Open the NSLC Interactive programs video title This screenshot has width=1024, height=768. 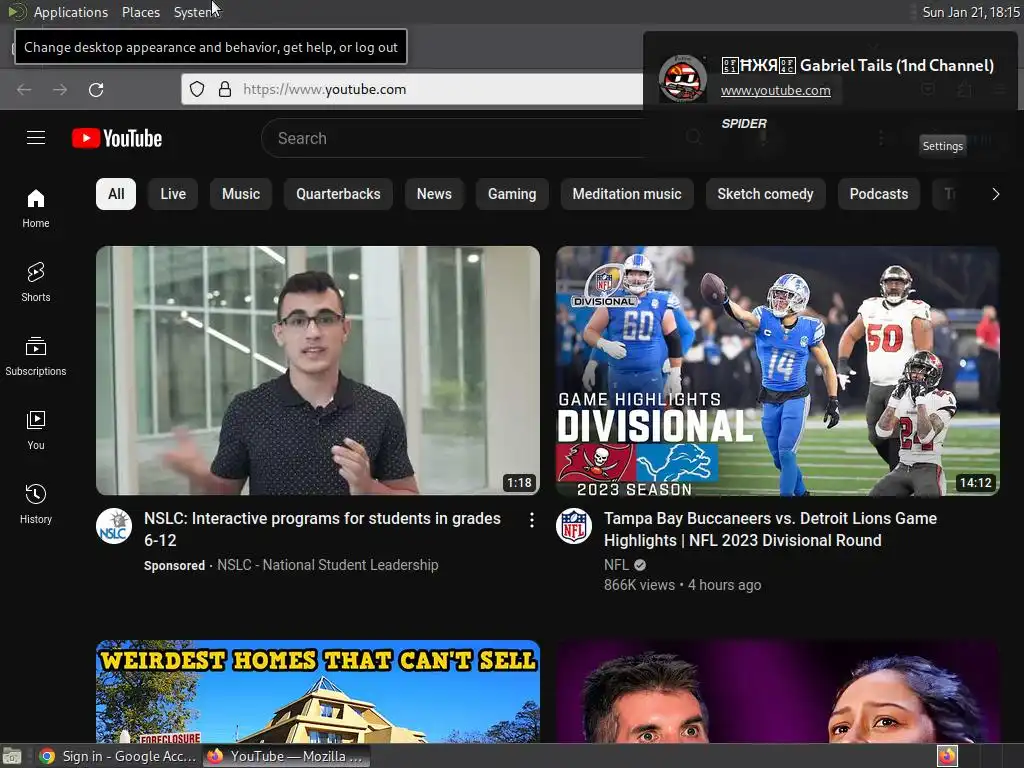click(323, 529)
